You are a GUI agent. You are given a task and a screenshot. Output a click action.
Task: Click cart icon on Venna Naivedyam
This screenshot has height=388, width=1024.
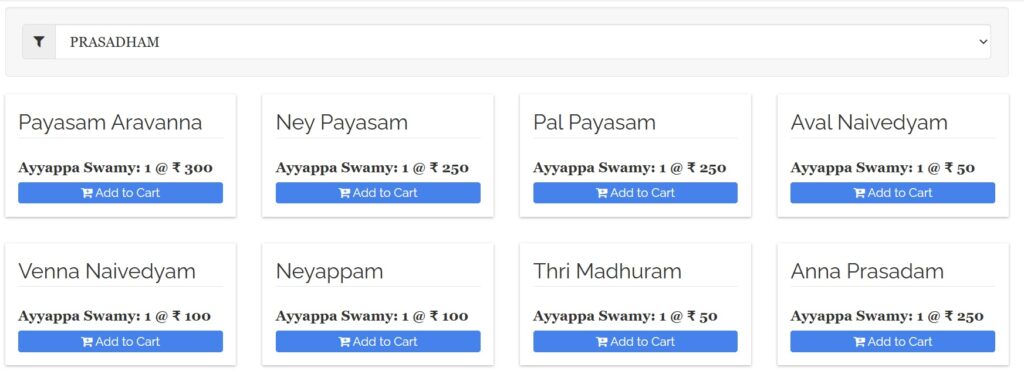coord(87,342)
